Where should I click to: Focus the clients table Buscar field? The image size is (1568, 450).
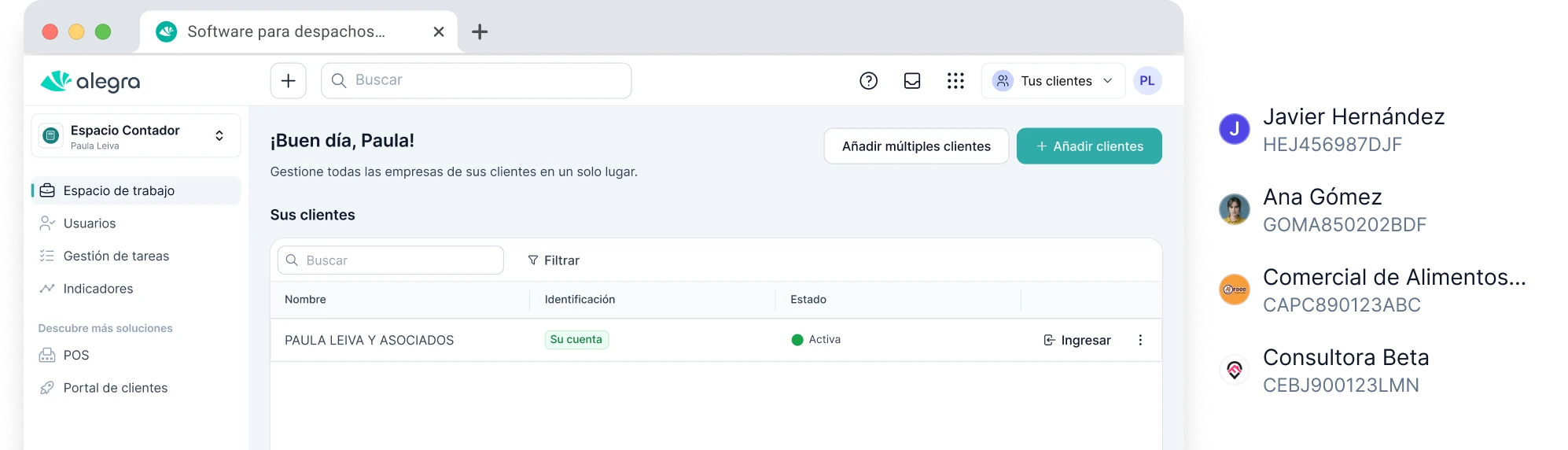click(391, 260)
